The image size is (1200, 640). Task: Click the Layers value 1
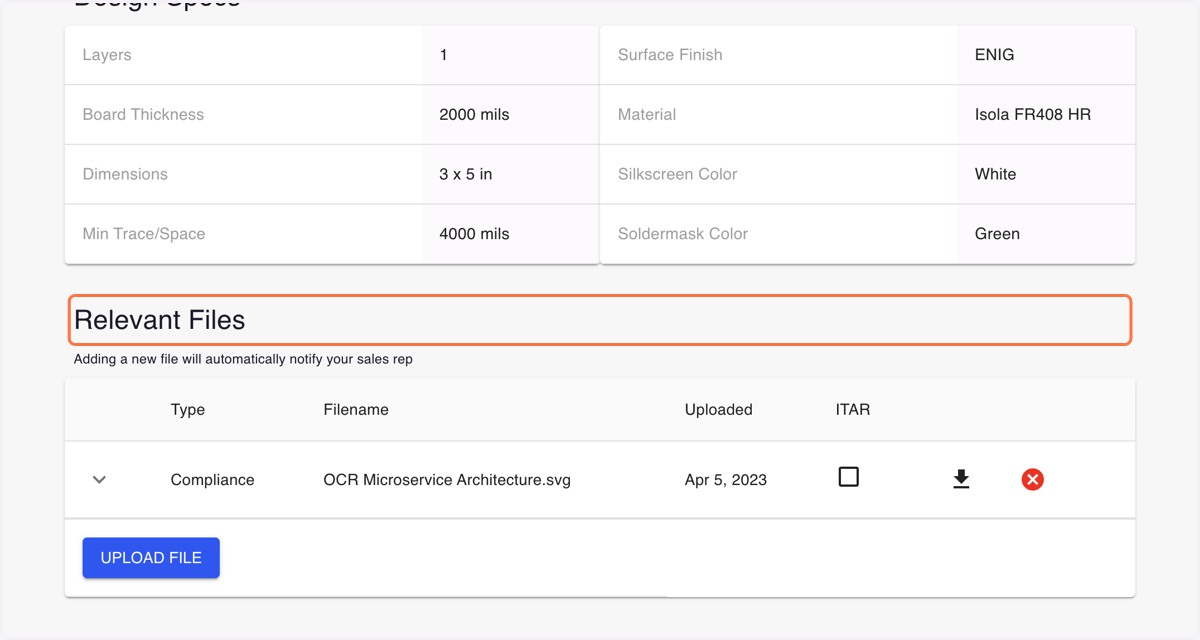tap(443, 55)
